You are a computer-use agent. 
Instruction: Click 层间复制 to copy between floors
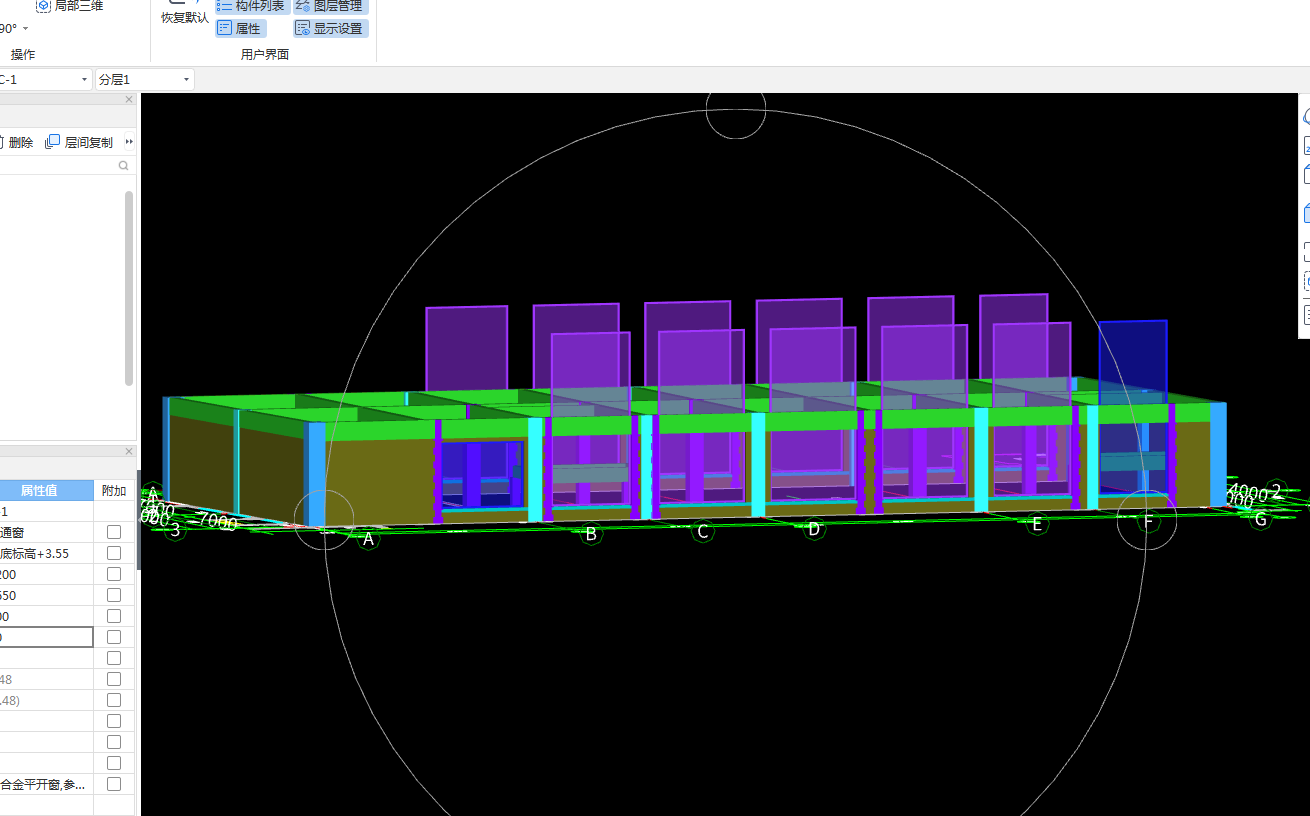pos(79,142)
